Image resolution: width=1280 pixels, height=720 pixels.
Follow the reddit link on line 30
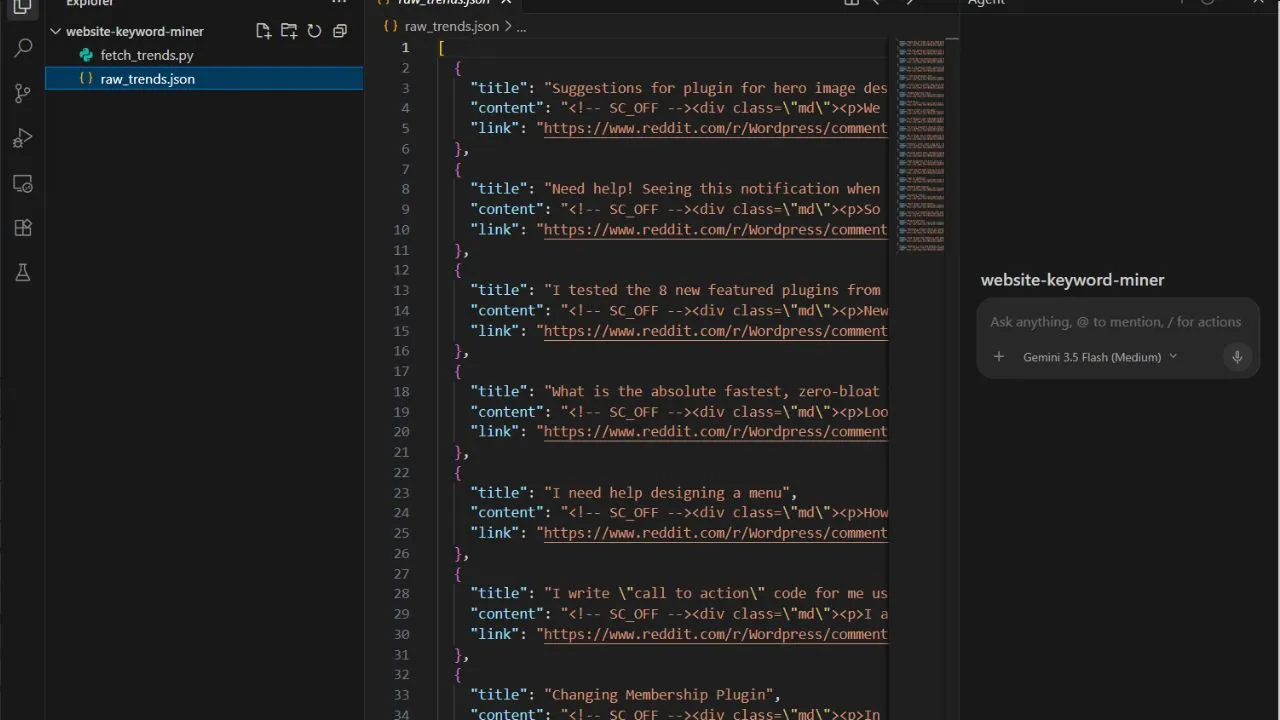point(715,634)
